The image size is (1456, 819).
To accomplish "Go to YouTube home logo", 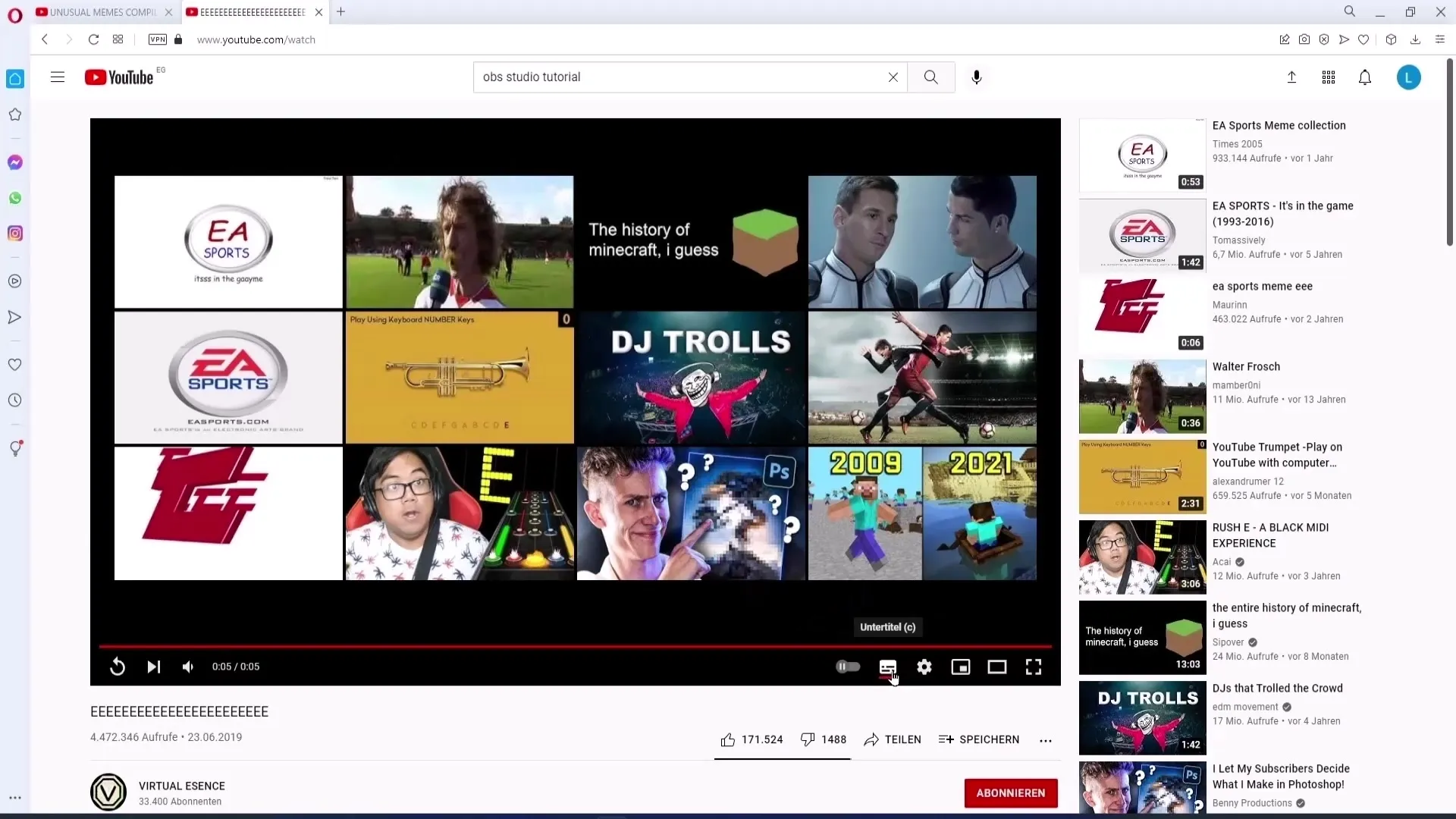I will (119, 77).
